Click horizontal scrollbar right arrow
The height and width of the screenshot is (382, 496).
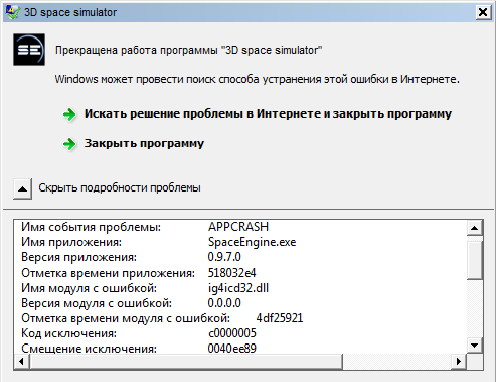(459, 361)
